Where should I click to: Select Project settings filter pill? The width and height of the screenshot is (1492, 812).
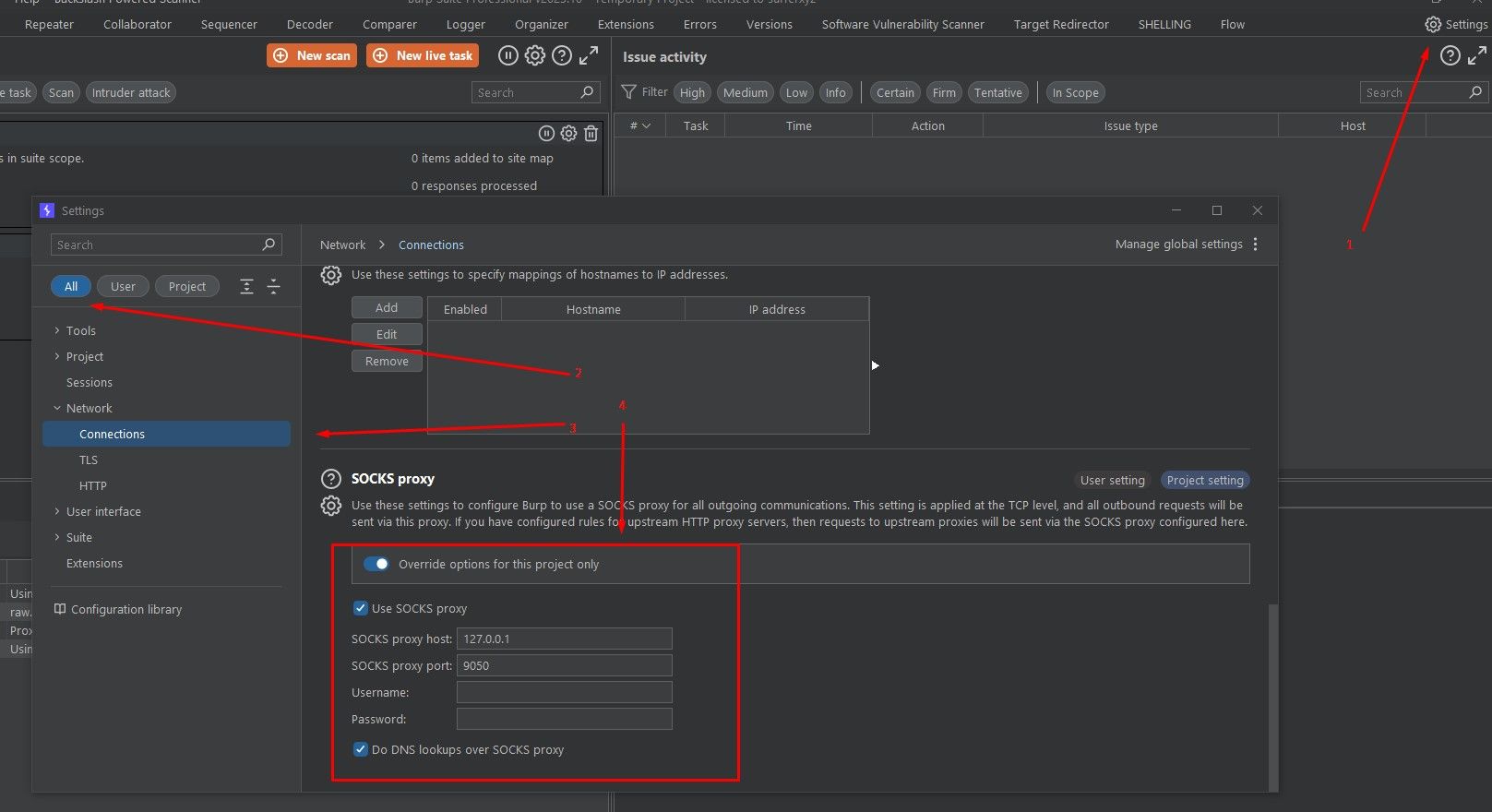click(x=187, y=287)
